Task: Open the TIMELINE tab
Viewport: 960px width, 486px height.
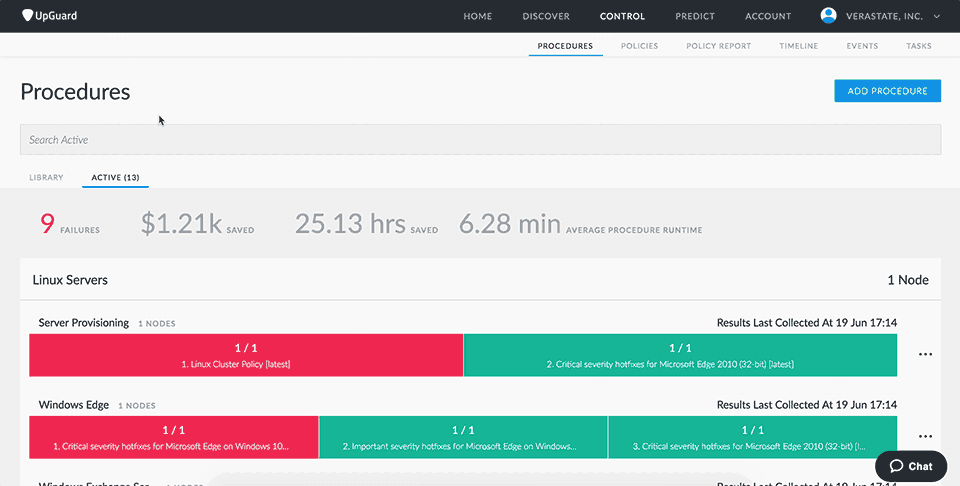Action: pyautogui.click(x=798, y=46)
